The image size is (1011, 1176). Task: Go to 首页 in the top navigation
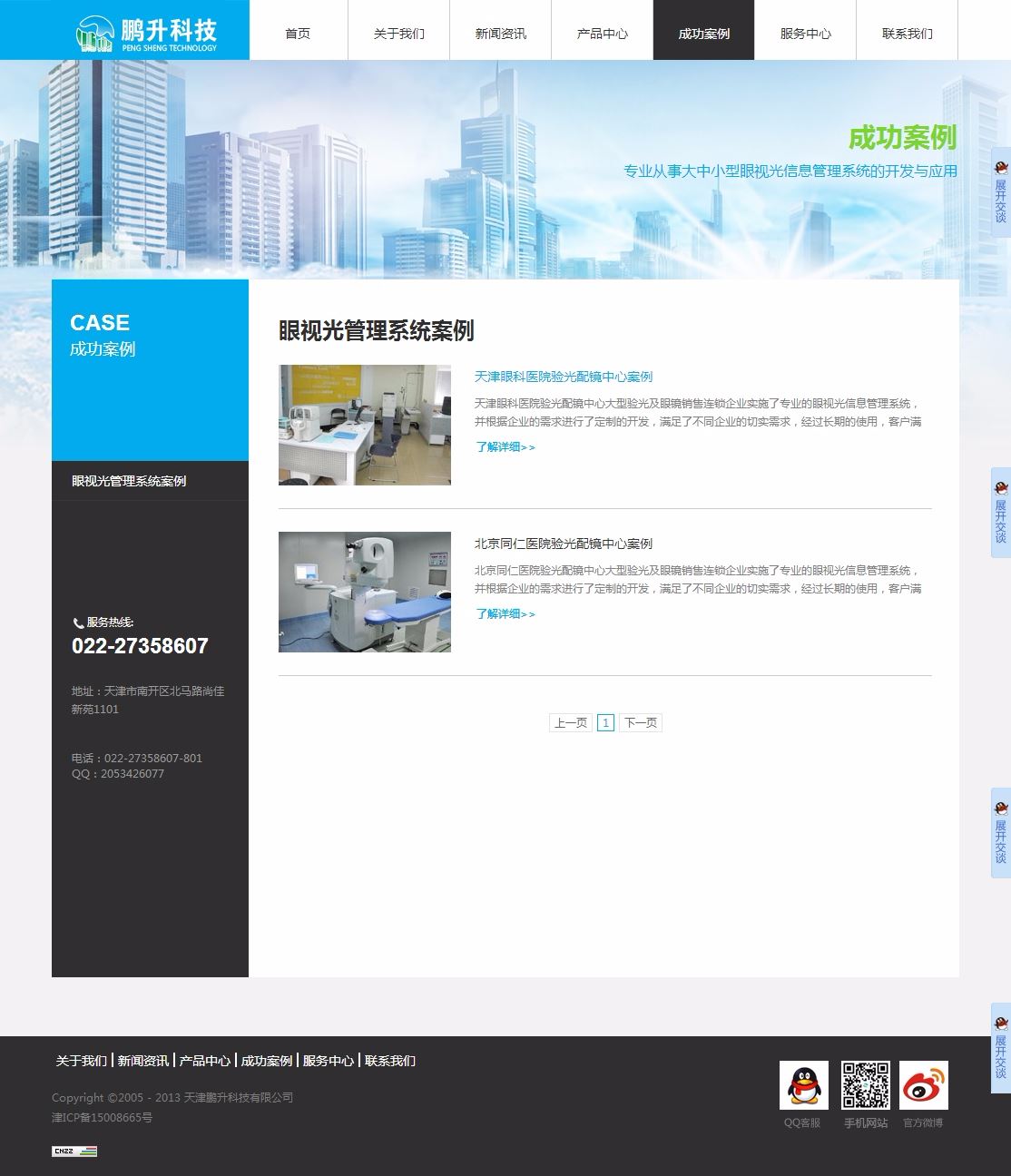pos(298,34)
